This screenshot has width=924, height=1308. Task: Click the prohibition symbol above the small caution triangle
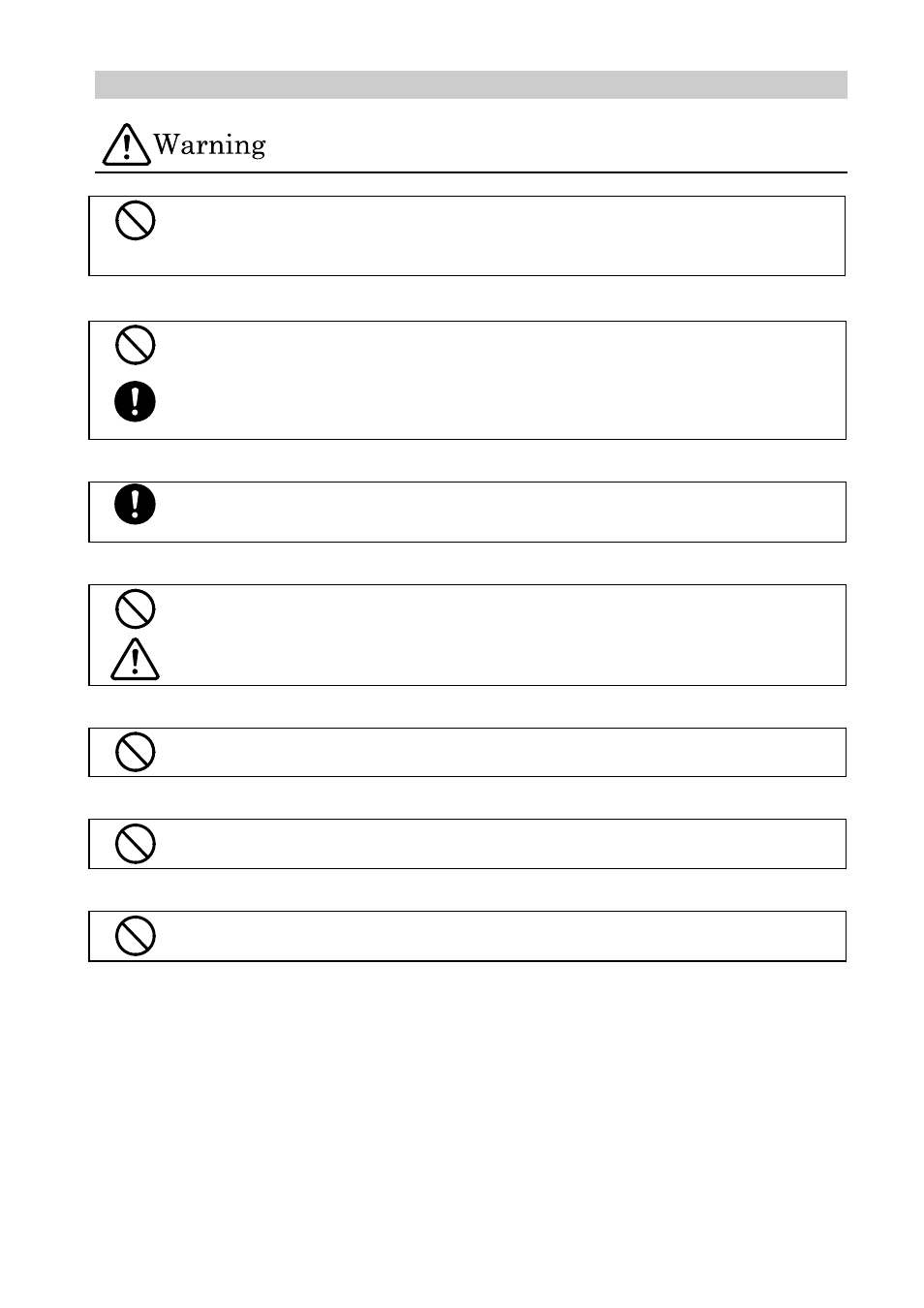coord(136,609)
